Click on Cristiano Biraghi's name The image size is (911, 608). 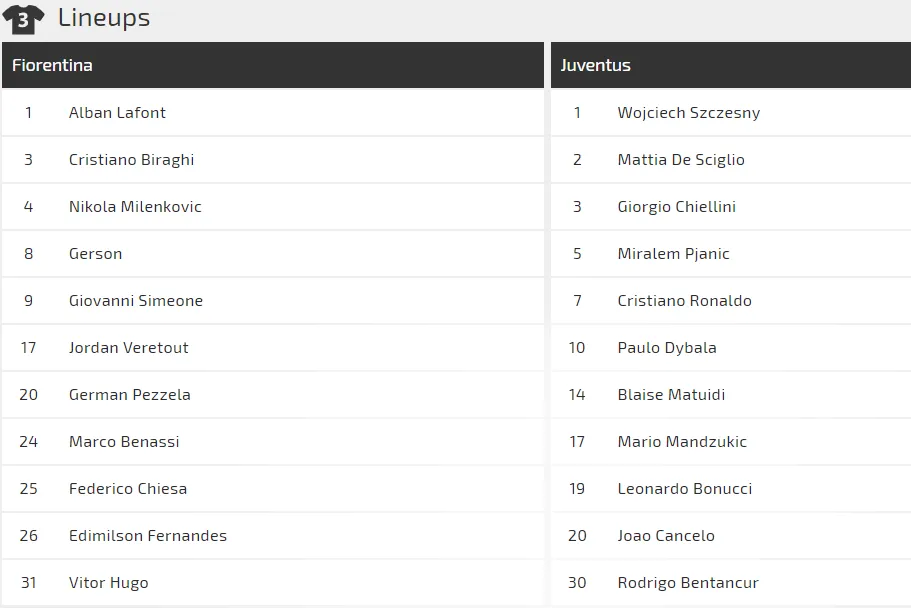[x=131, y=160]
